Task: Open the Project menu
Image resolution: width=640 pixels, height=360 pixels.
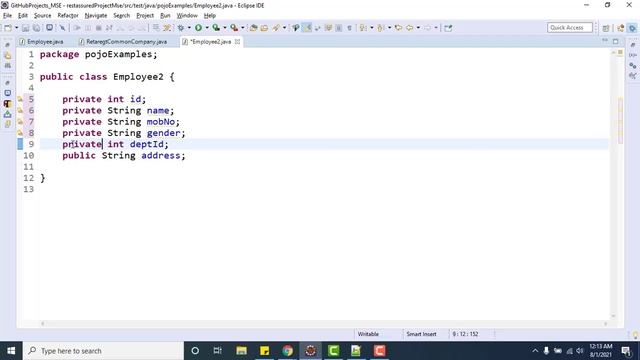Action: [145, 16]
